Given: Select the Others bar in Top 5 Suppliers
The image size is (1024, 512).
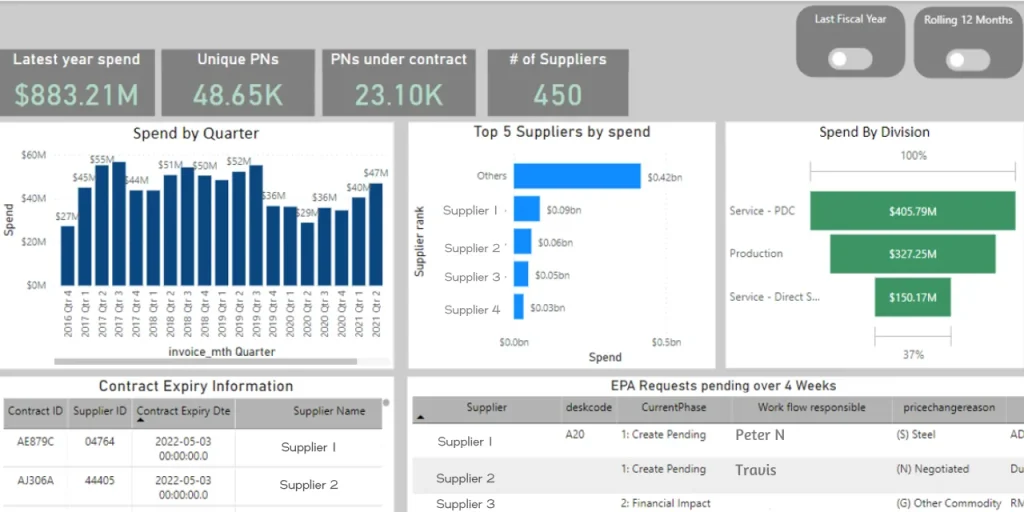Looking at the screenshot, I should 576,176.
